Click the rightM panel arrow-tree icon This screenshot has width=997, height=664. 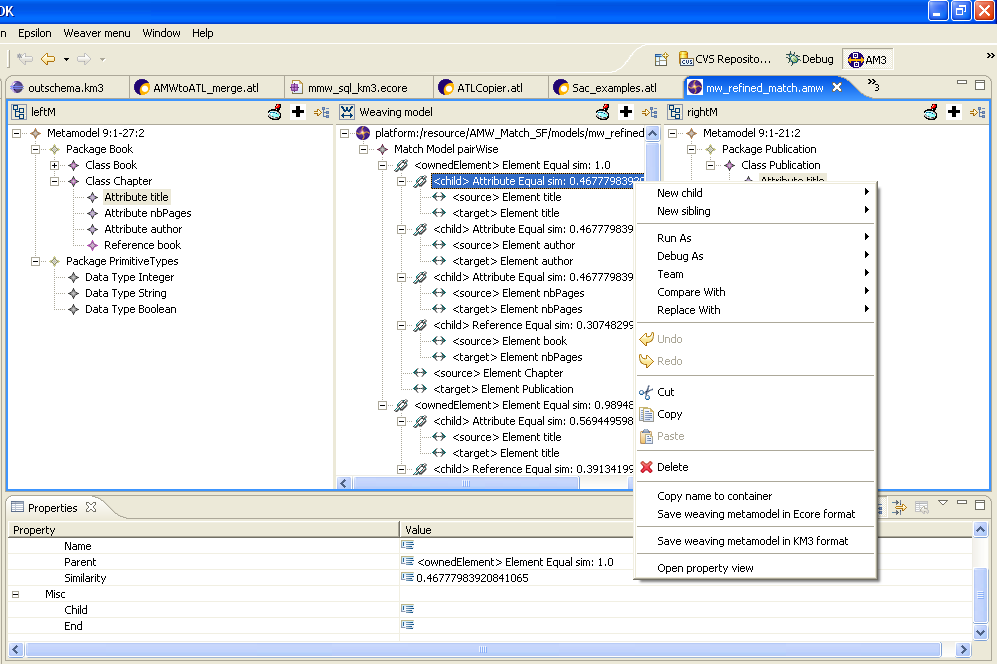pos(978,113)
